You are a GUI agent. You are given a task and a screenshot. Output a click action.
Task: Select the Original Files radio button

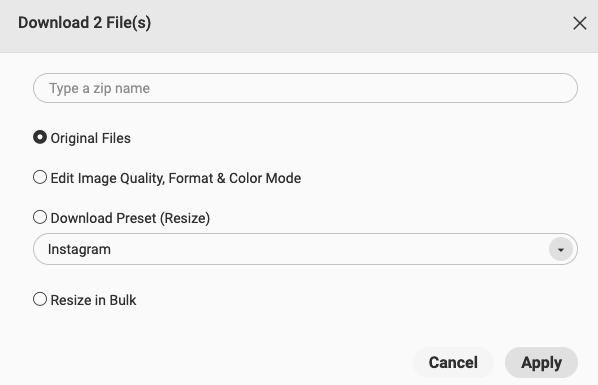pos(40,137)
